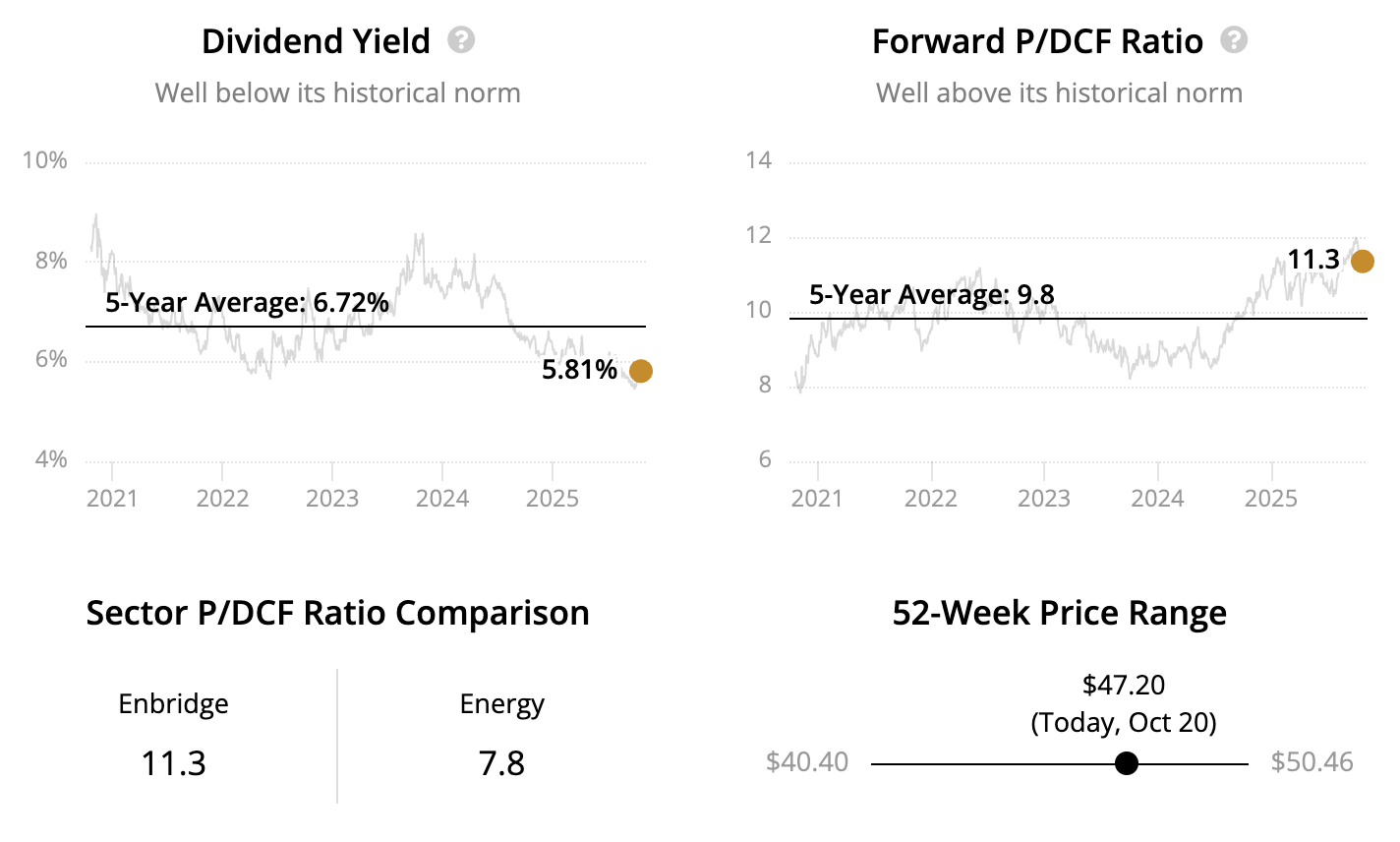This screenshot has height=842, width=1400.
Task: Click the "Well above its historical norm" subtitle
Action: point(1059,93)
